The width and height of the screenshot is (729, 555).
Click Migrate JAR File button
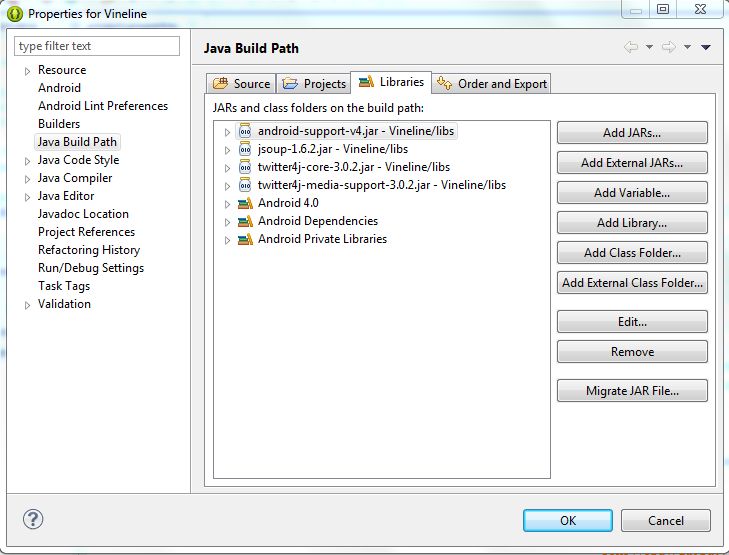[x=632, y=391]
